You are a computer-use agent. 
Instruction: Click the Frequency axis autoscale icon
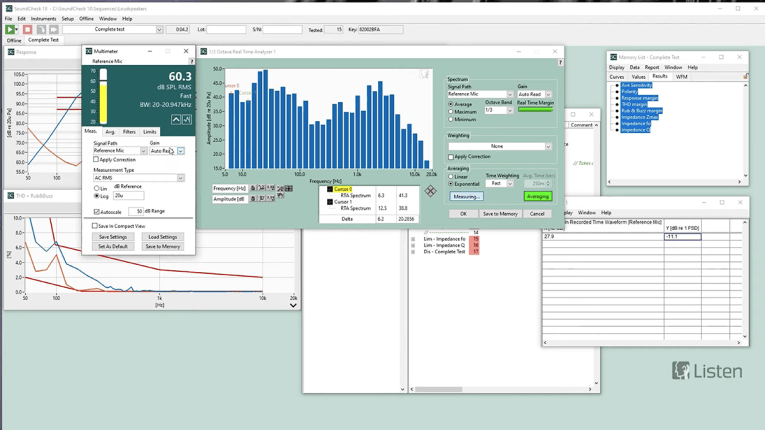[262, 188]
